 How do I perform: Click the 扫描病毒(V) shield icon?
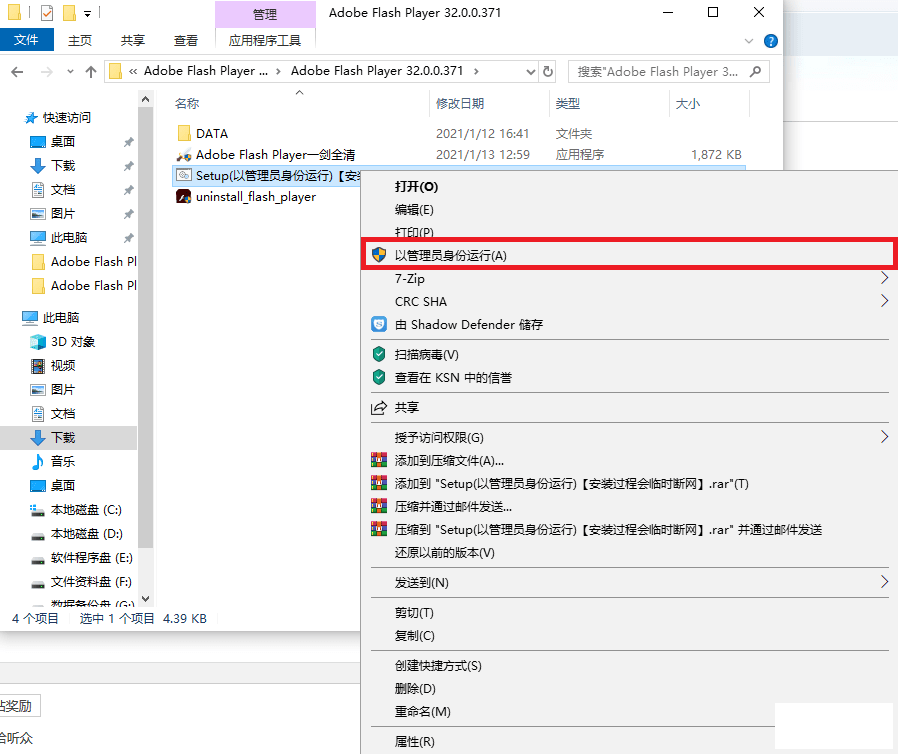[x=379, y=354]
